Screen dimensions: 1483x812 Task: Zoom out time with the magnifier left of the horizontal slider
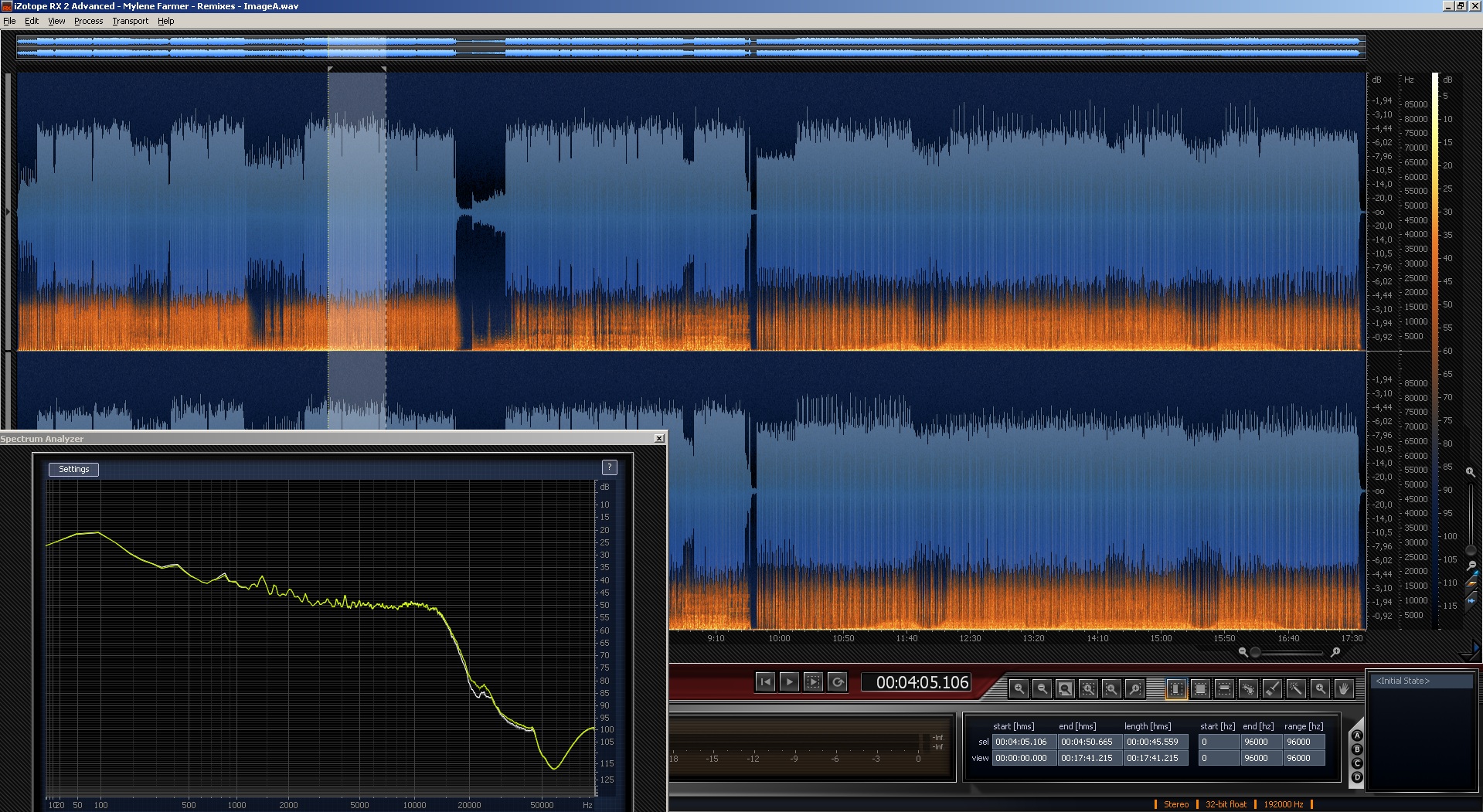(1243, 653)
